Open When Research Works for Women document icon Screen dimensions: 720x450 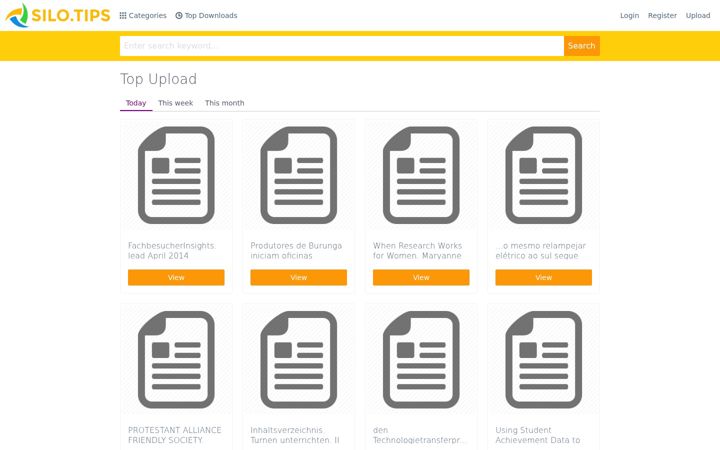(x=421, y=175)
